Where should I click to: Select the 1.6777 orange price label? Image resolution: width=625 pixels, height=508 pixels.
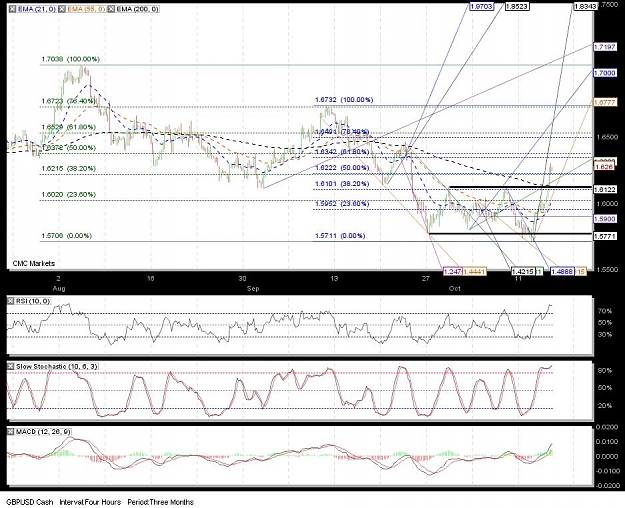[605, 102]
